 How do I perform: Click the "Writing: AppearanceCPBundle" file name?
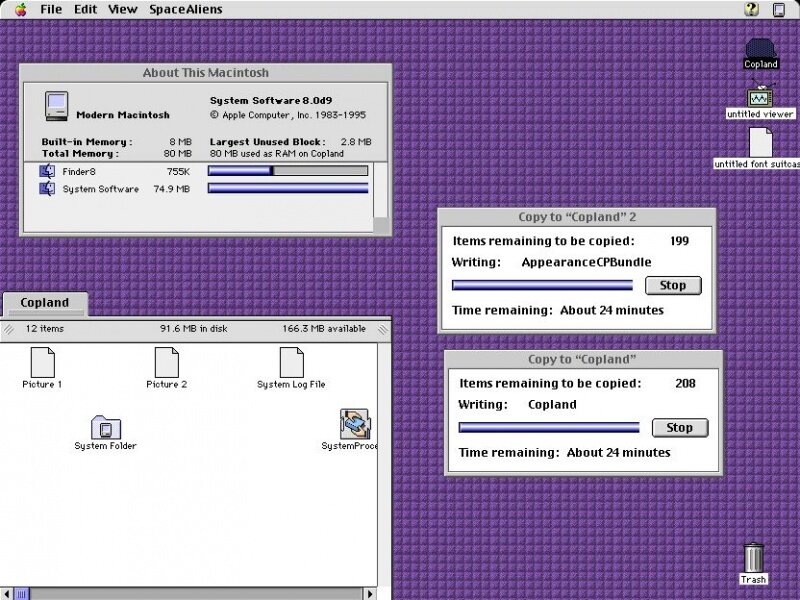point(586,262)
